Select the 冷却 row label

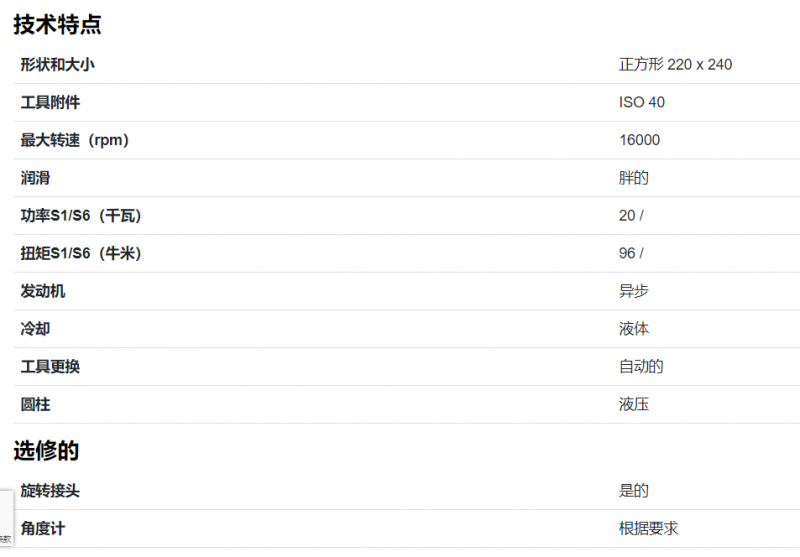(x=35, y=329)
